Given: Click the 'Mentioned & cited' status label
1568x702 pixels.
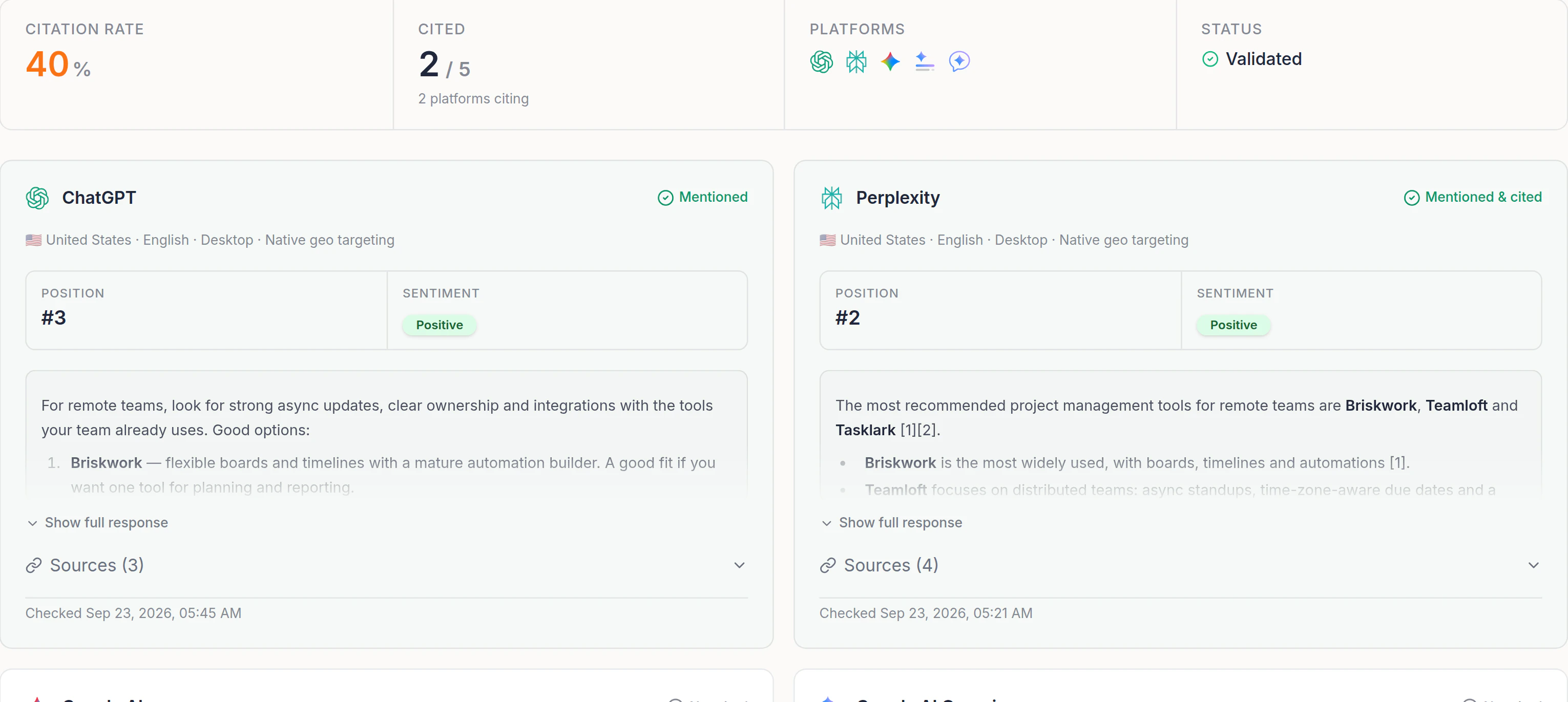Looking at the screenshot, I should click(1483, 197).
